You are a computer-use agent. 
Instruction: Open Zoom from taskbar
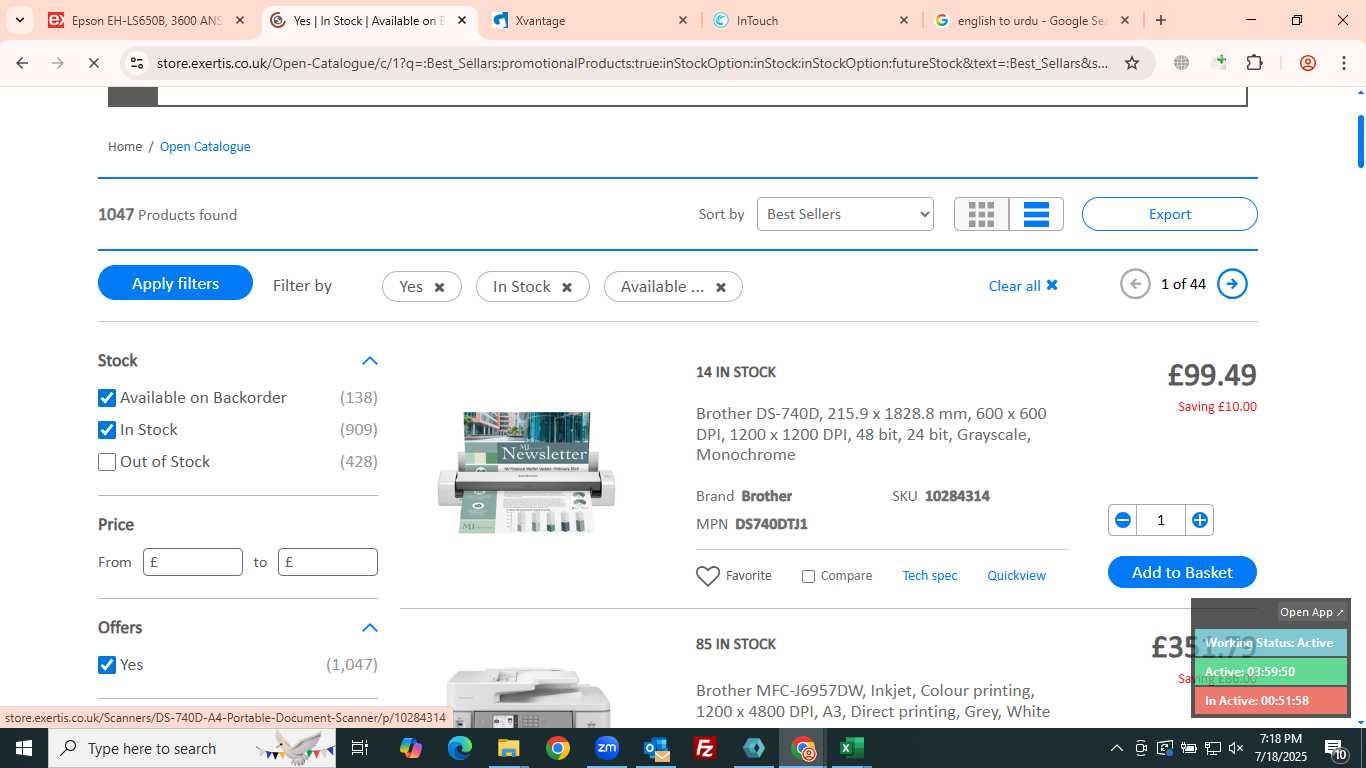(607, 748)
